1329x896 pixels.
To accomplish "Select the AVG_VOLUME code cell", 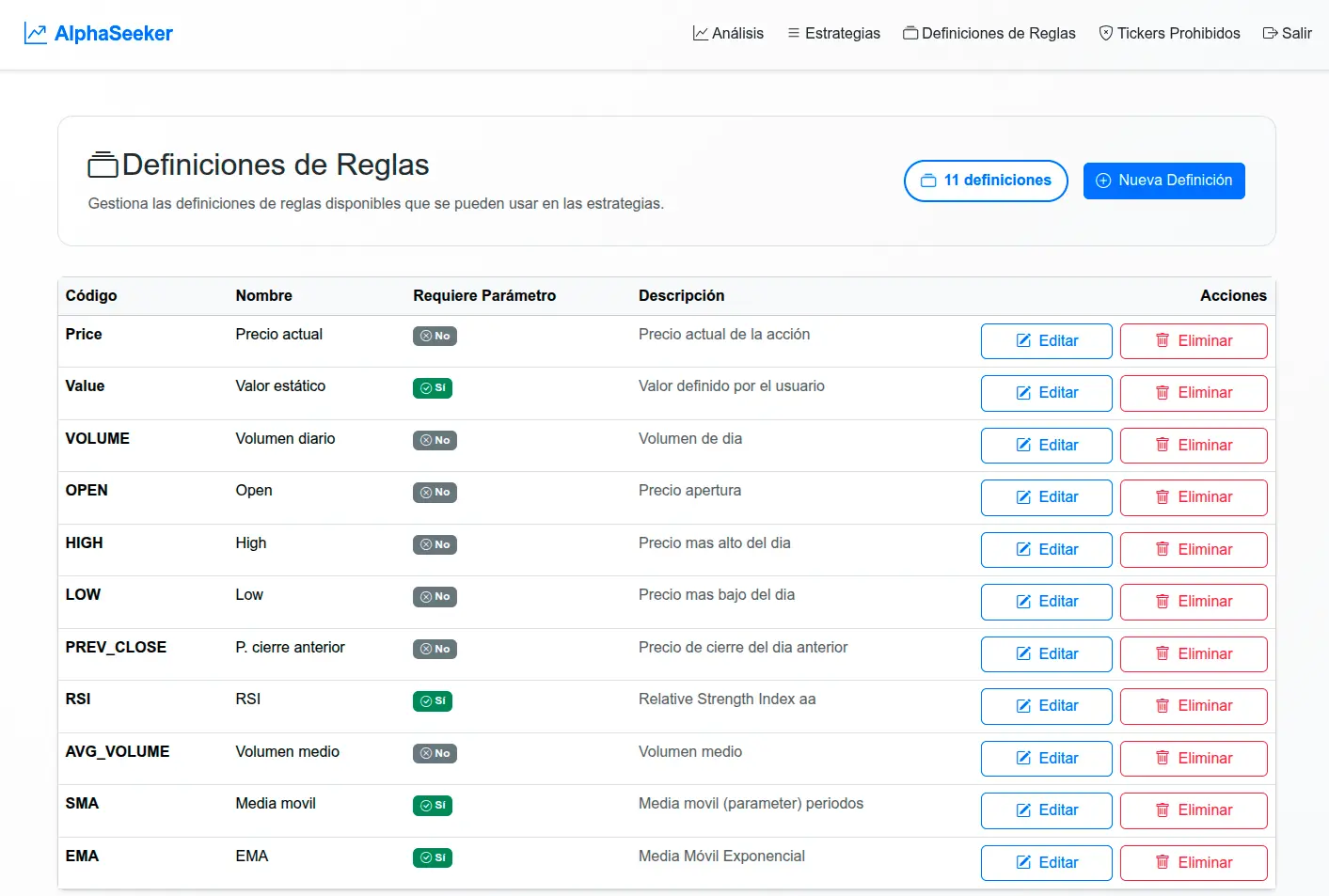I will pos(118,752).
